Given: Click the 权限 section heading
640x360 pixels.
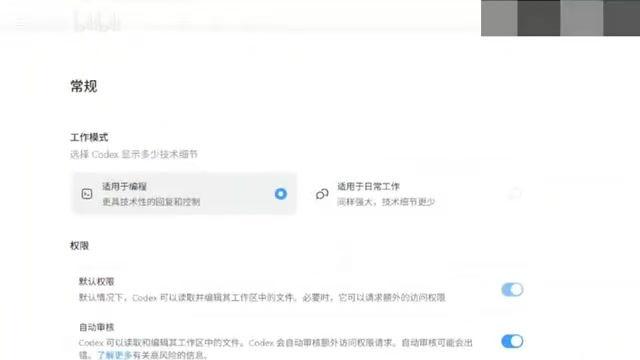Looking at the screenshot, I should click(x=80, y=246).
